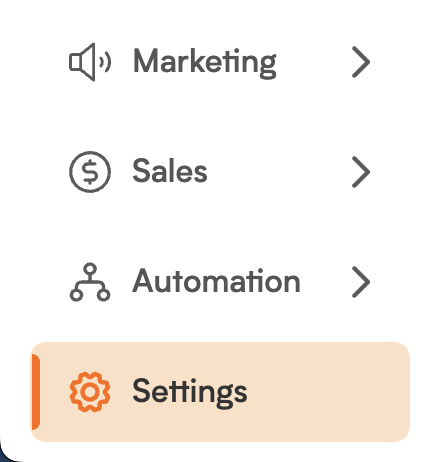Click the top circle node of Automation icon

(90, 269)
